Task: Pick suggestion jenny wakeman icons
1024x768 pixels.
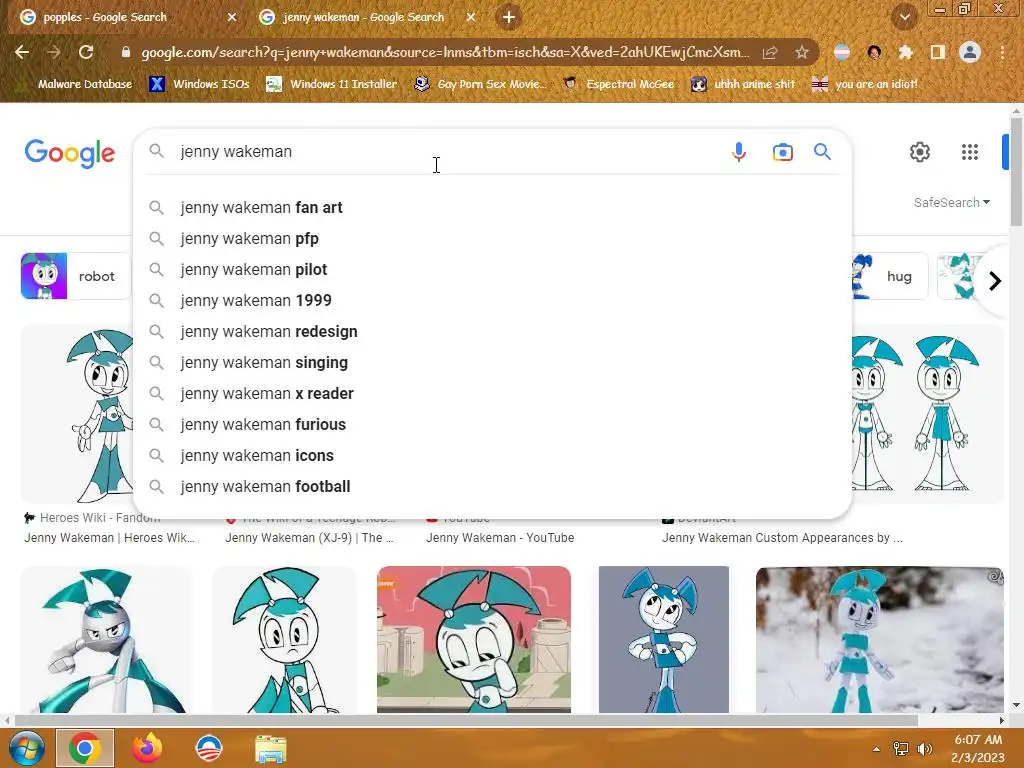Action: [492, 456]
